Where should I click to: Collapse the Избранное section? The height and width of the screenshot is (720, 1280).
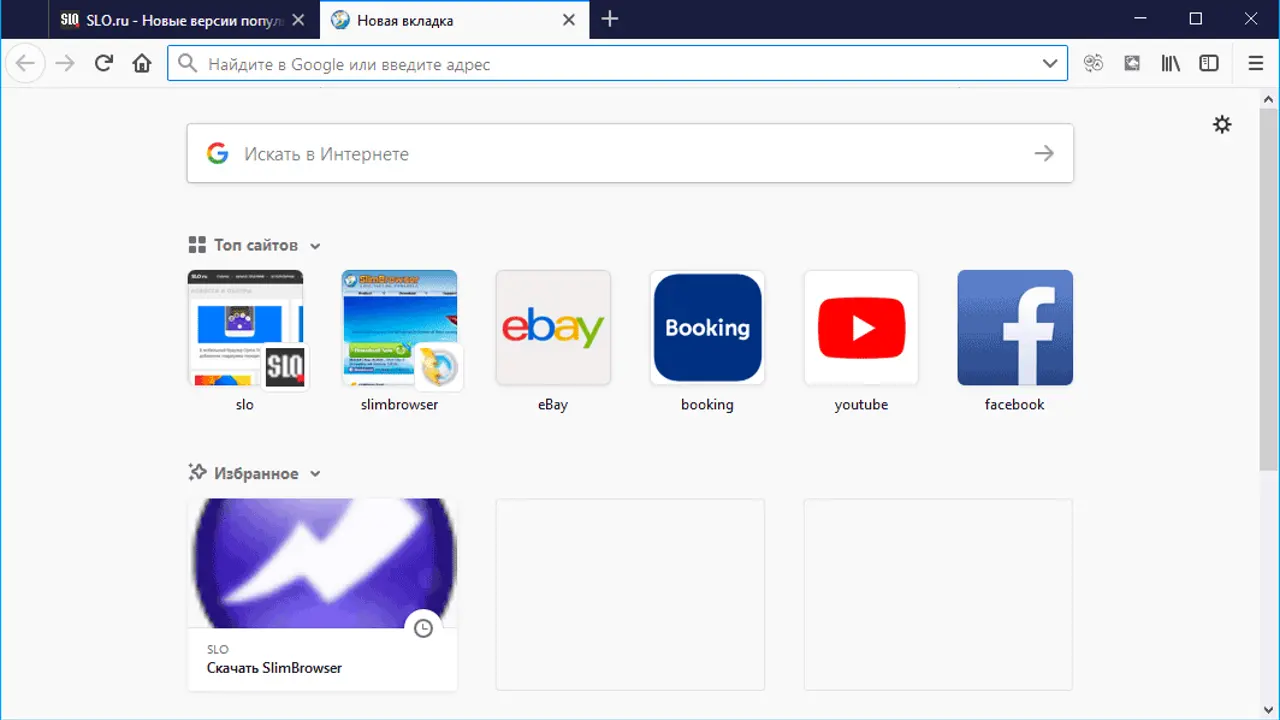(315, 474)
